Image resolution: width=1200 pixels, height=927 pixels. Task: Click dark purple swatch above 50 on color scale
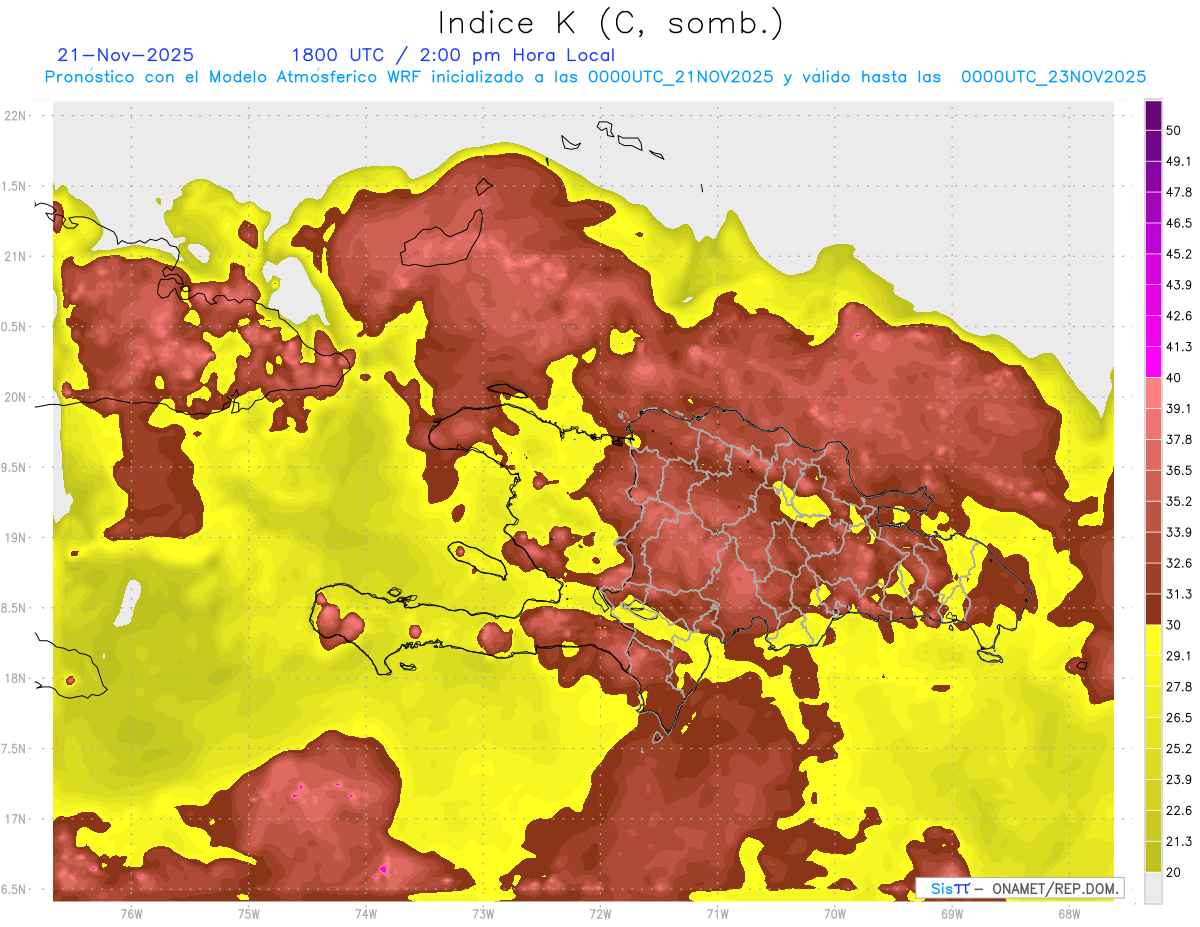click(1154, 116)
